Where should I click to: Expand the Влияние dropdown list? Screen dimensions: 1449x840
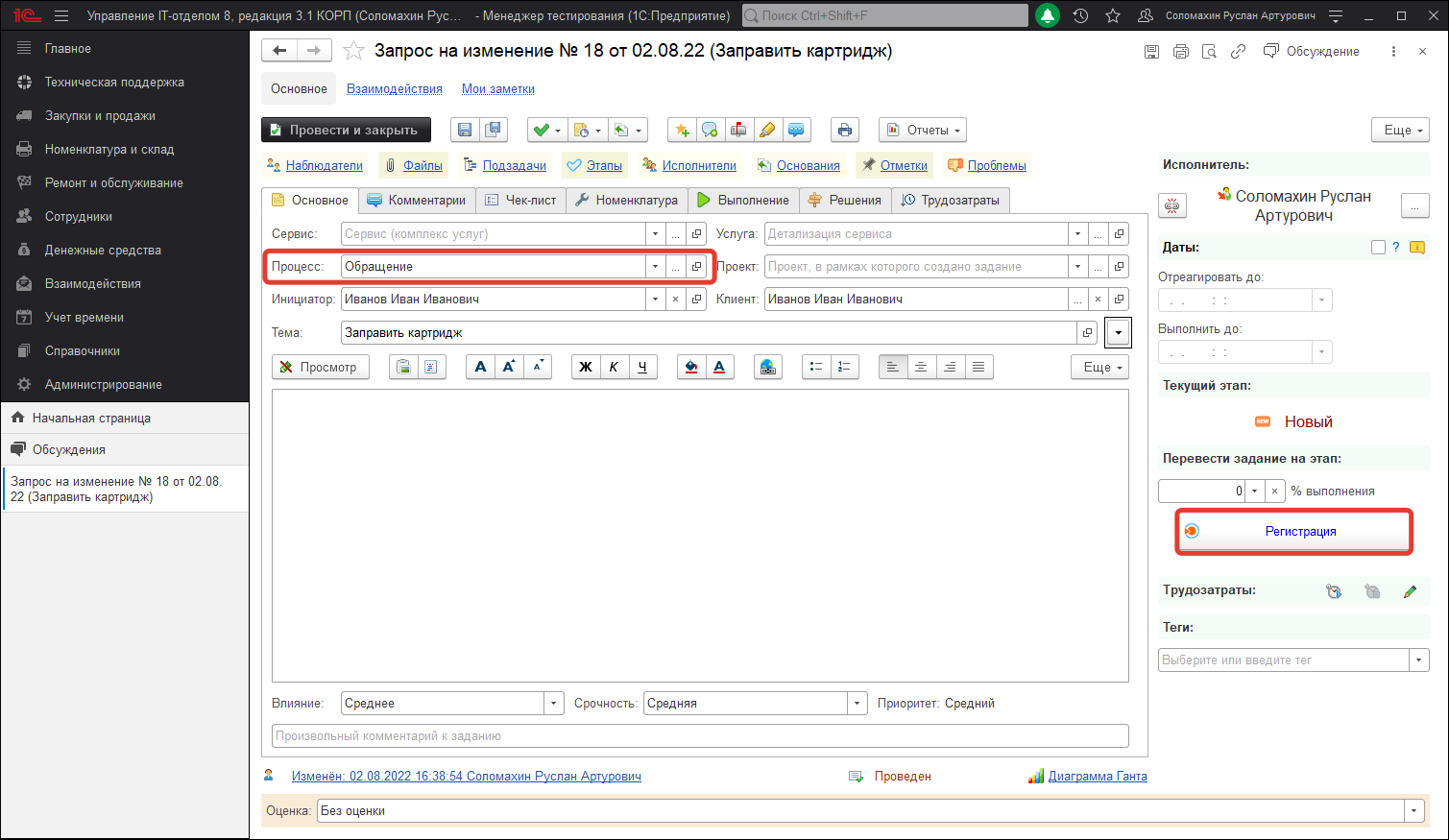coord(553,704)
